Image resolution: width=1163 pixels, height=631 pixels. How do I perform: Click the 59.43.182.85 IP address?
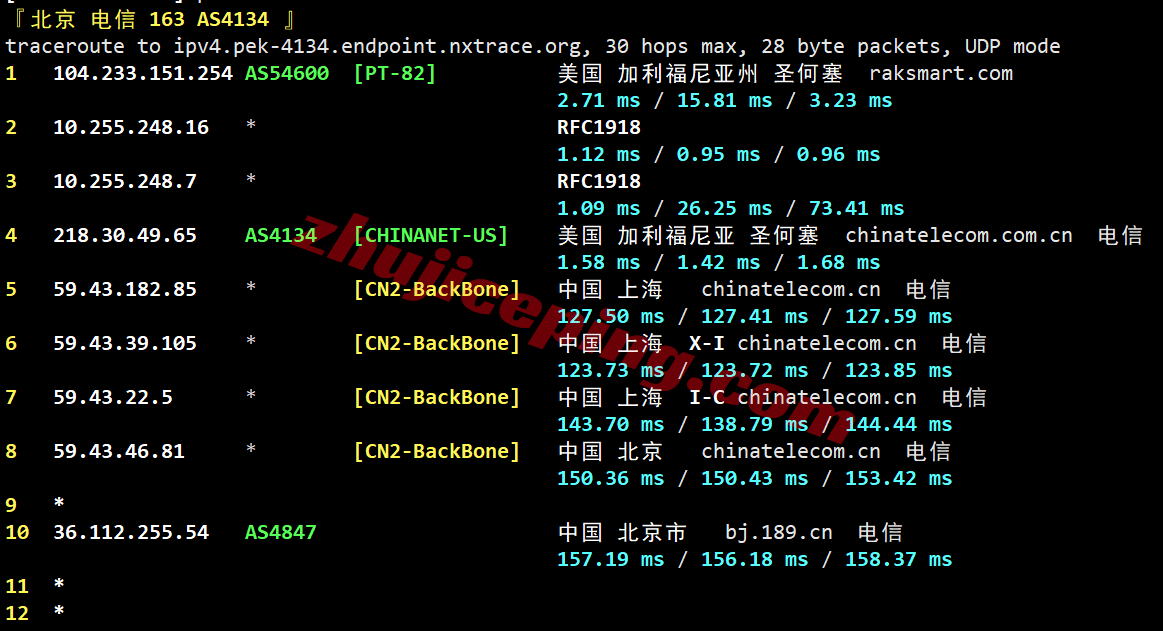click(125, 290)
